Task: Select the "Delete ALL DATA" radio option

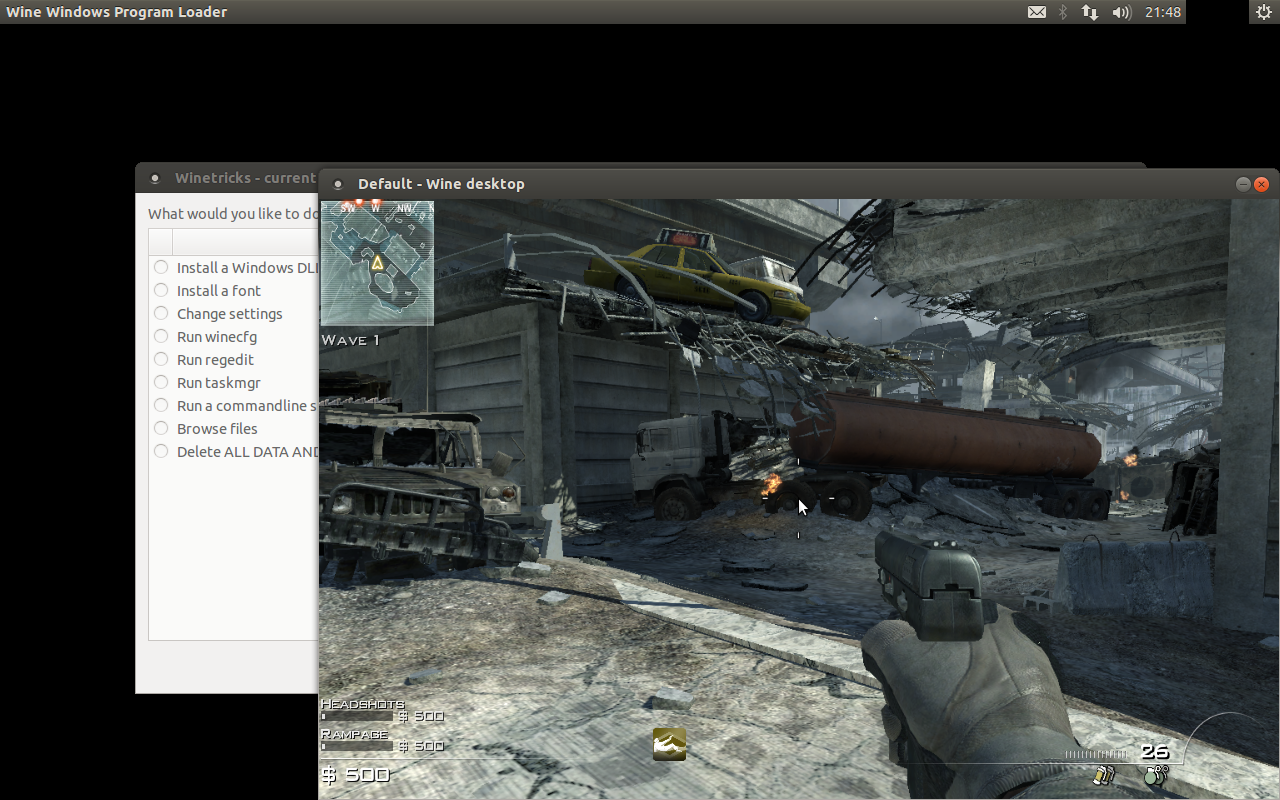Action: tap(161, 451)
